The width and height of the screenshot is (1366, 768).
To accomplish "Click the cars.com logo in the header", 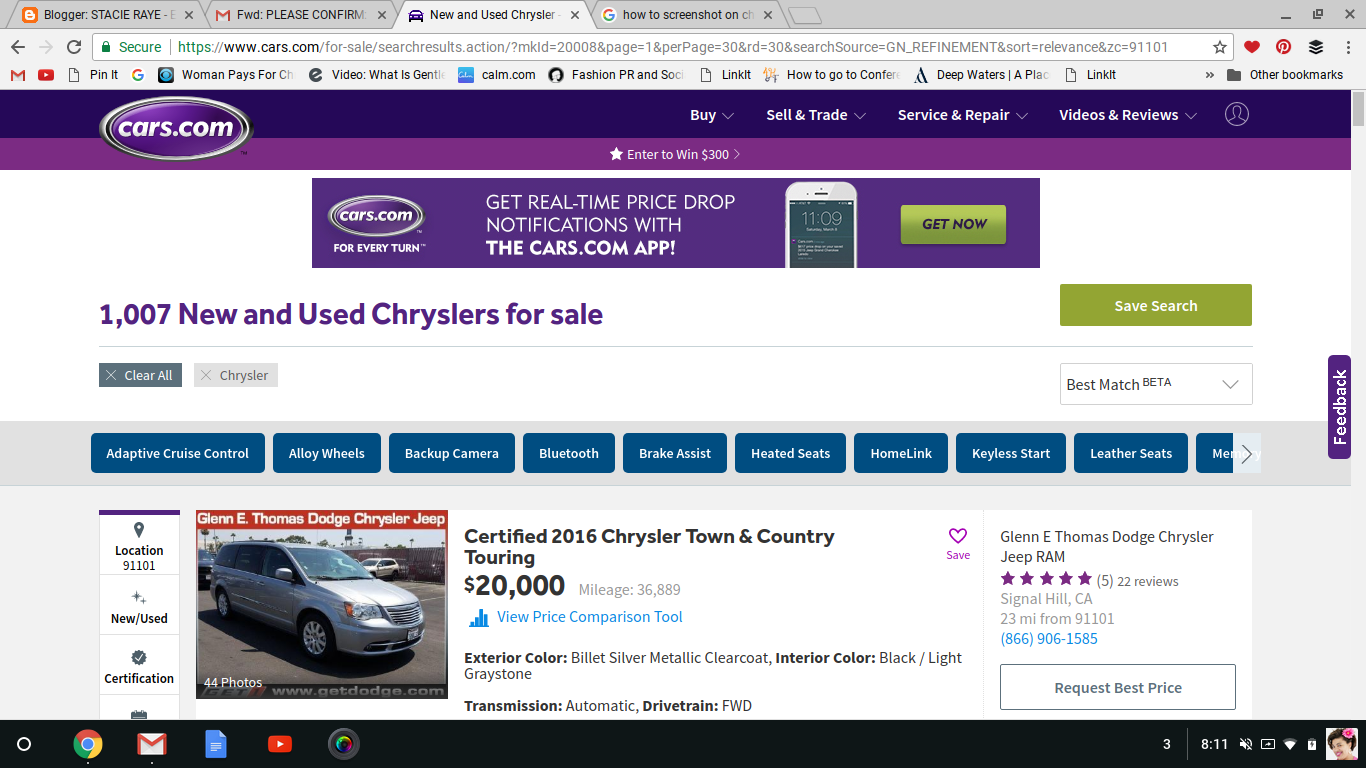I will click(176, 128).
